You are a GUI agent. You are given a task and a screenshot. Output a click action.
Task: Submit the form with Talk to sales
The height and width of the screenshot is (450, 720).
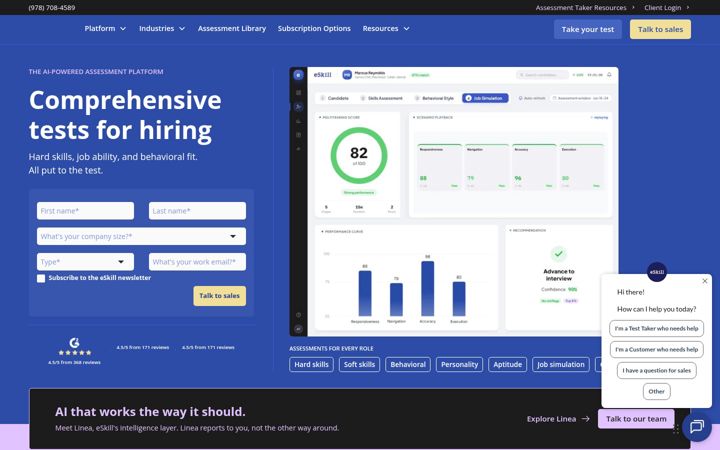(x=219, y=296)
